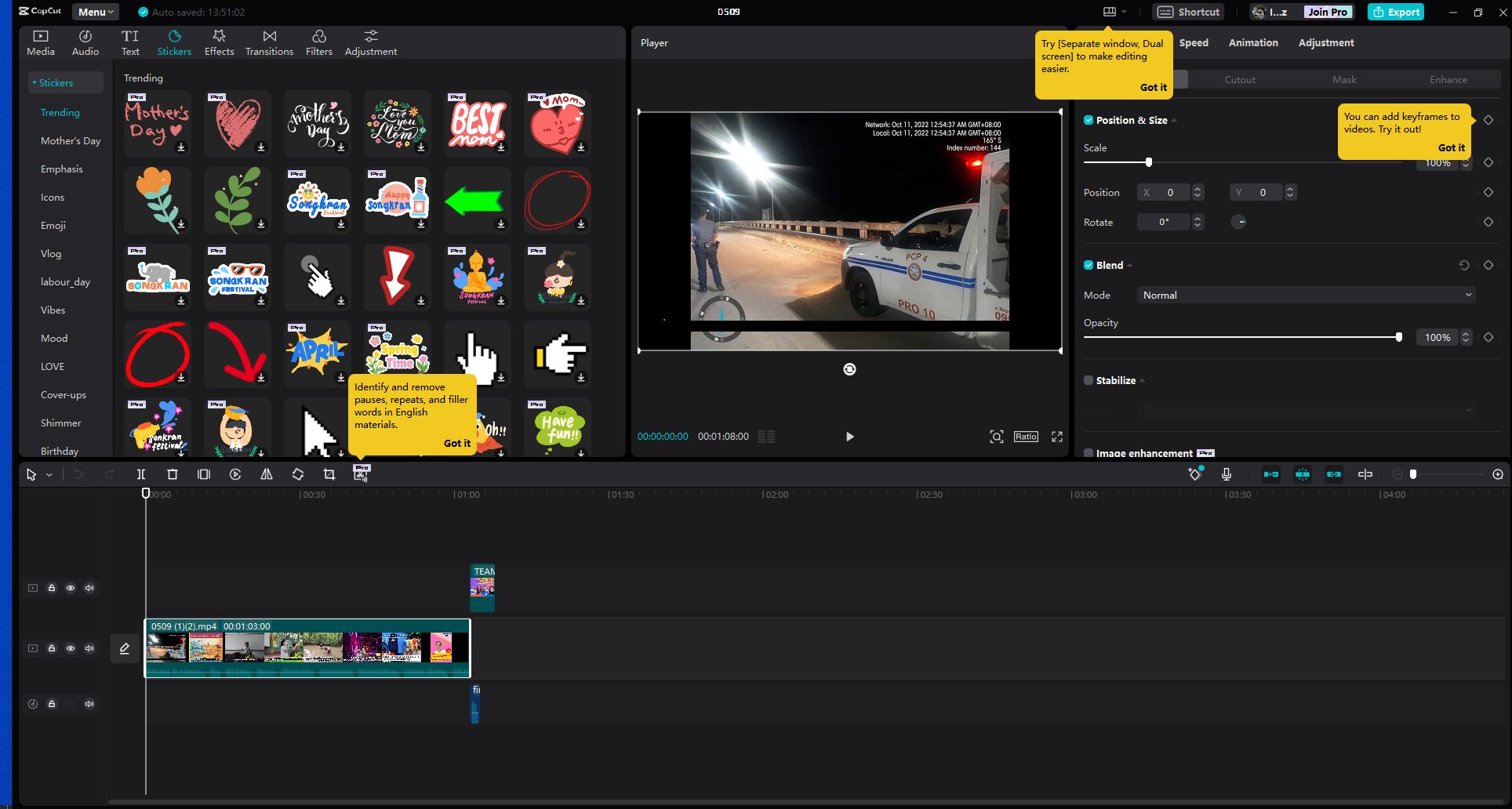
Task: Click the Opacity slider handle
Action: click(1398, 337)
